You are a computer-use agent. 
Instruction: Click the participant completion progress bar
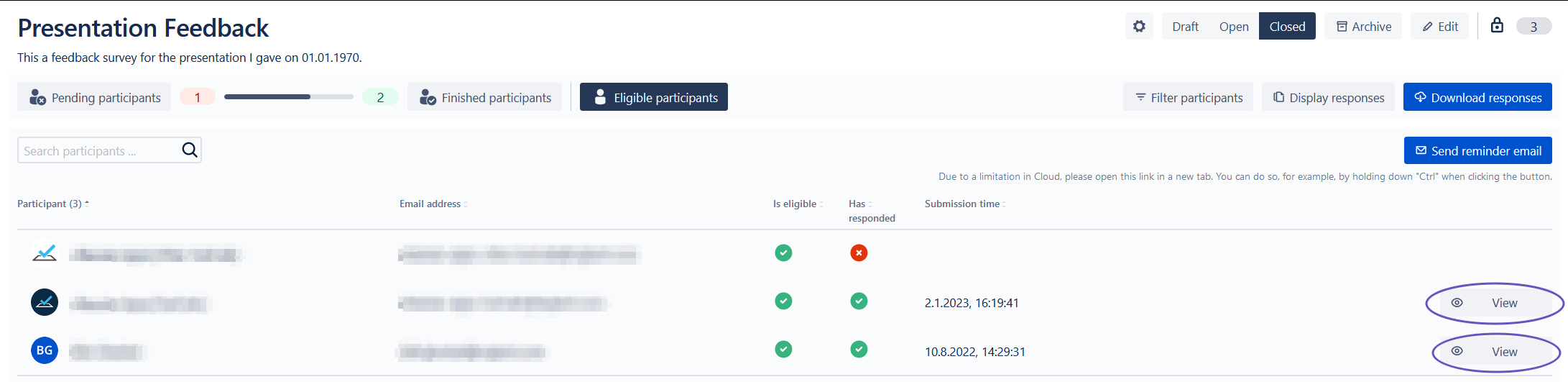coord(288,97)
